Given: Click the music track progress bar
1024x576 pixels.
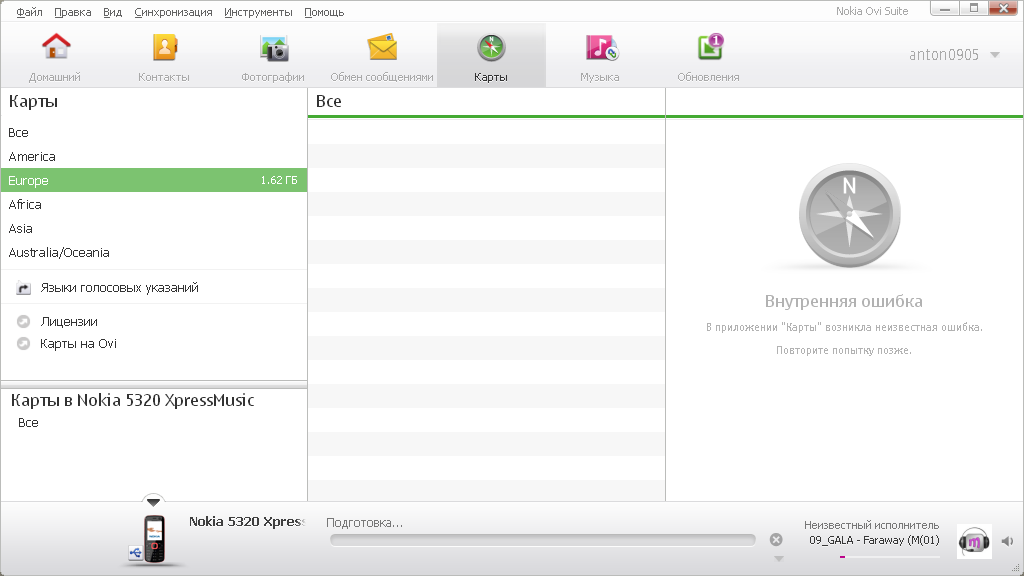Looking at the screenshot, I should pyautogui.click(x=889, y=557).
